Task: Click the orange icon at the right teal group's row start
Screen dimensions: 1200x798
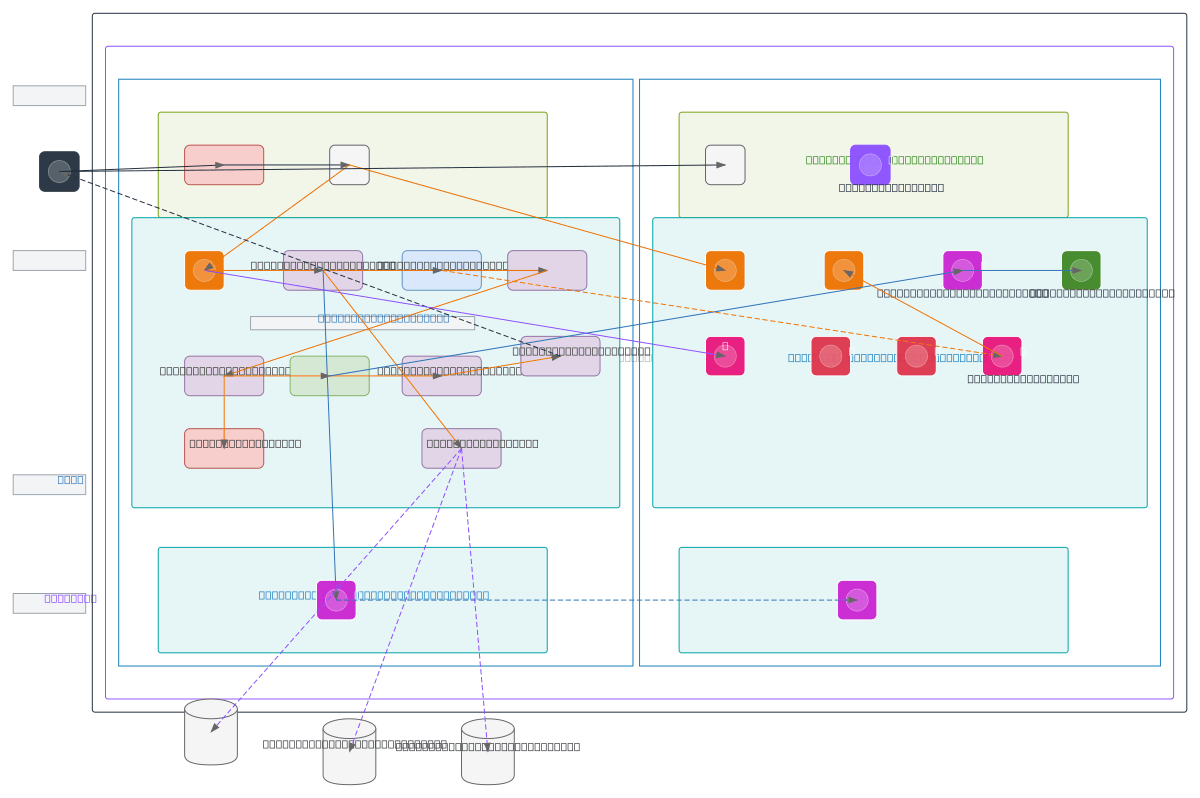Action: [x=725, y=270]
